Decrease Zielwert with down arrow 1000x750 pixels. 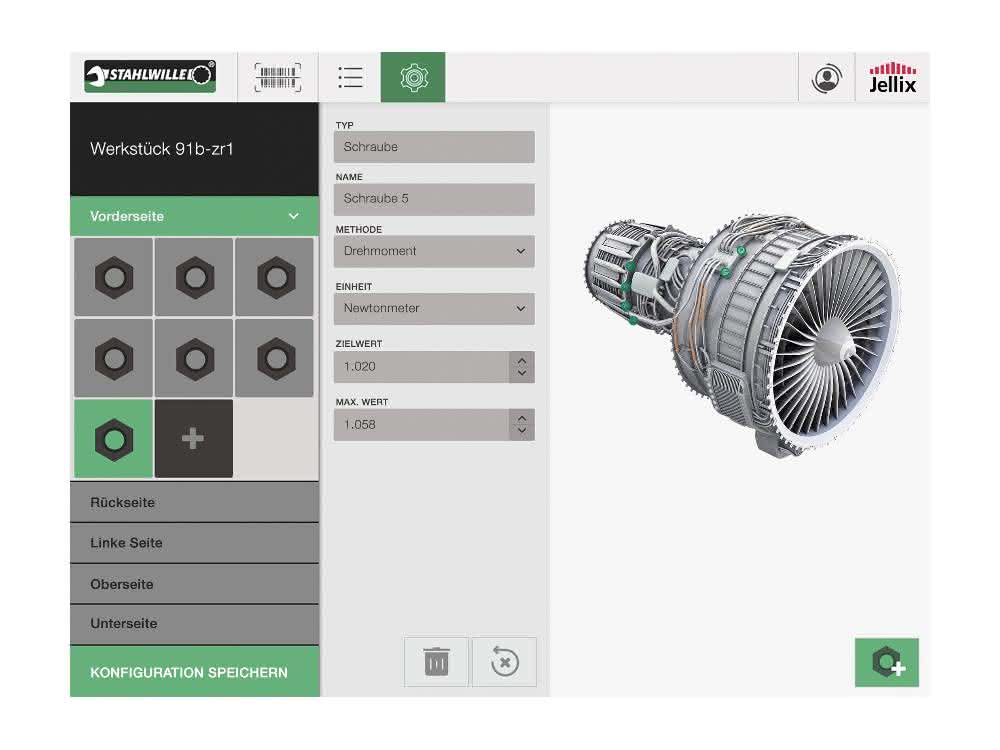pyautogui.click(x=522, y=374)
